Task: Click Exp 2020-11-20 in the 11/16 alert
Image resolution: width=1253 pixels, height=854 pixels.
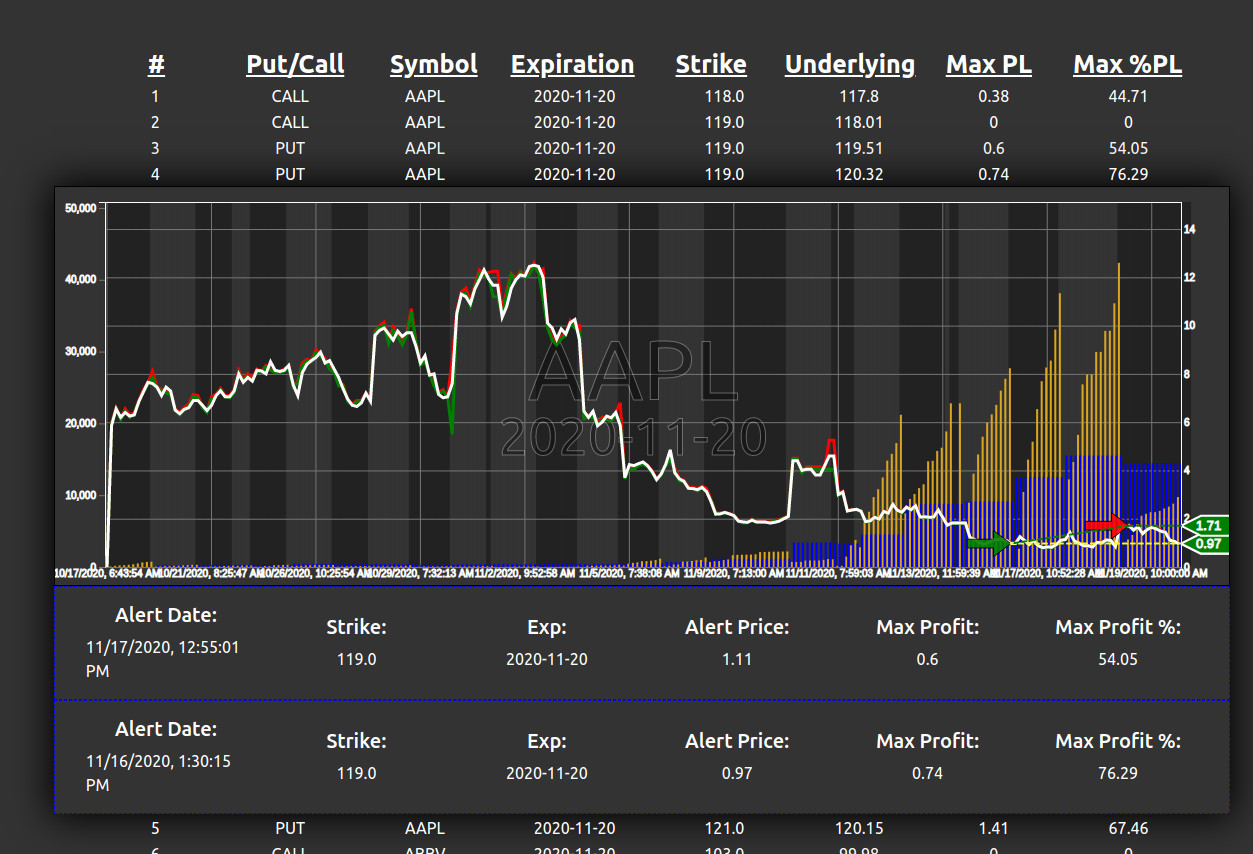Action: 546,773
